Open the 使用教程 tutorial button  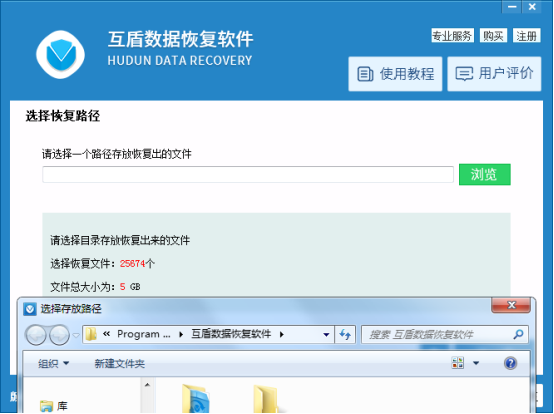coord(395,74)
